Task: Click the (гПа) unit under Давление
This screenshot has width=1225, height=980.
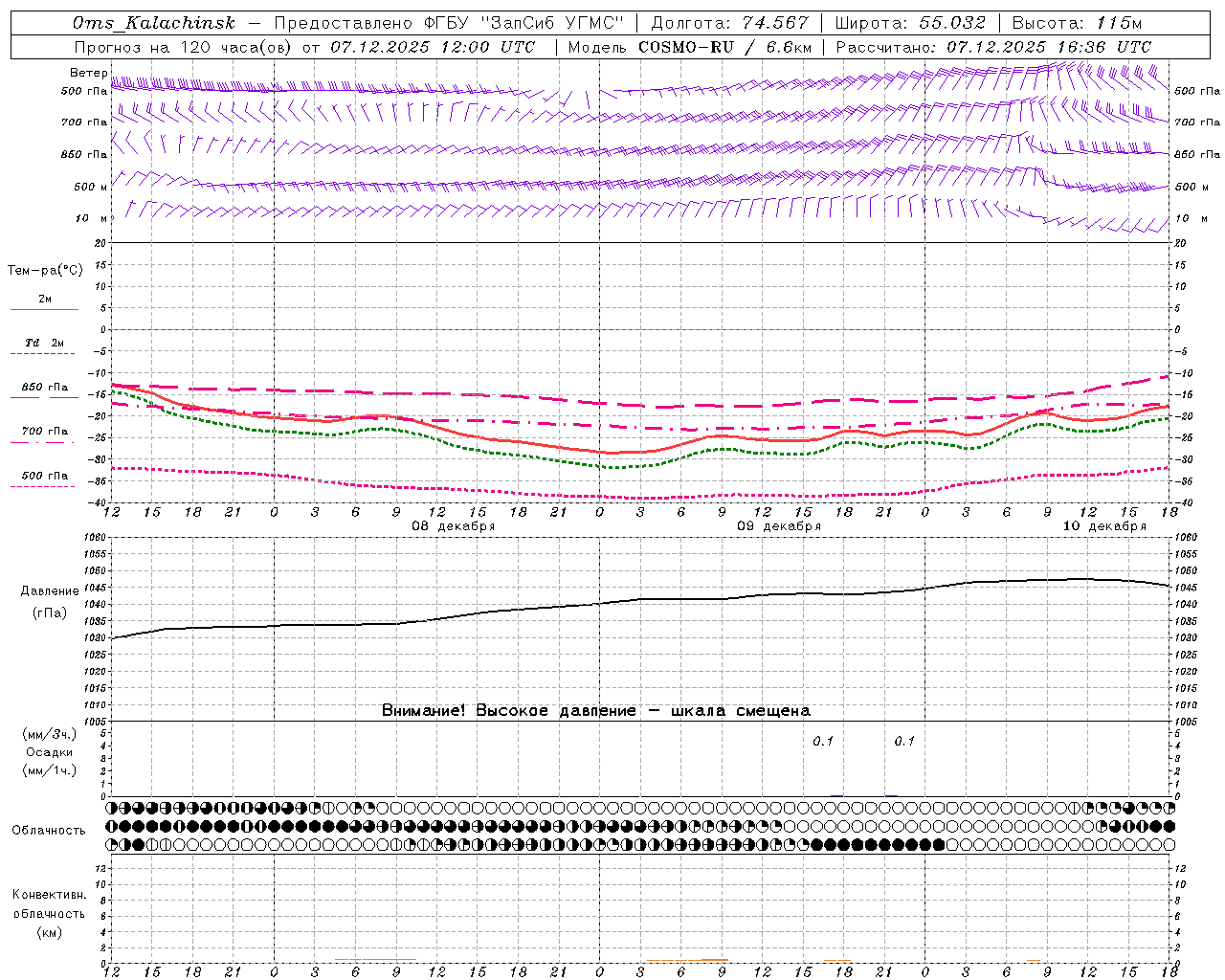Action: coord(49,613)
